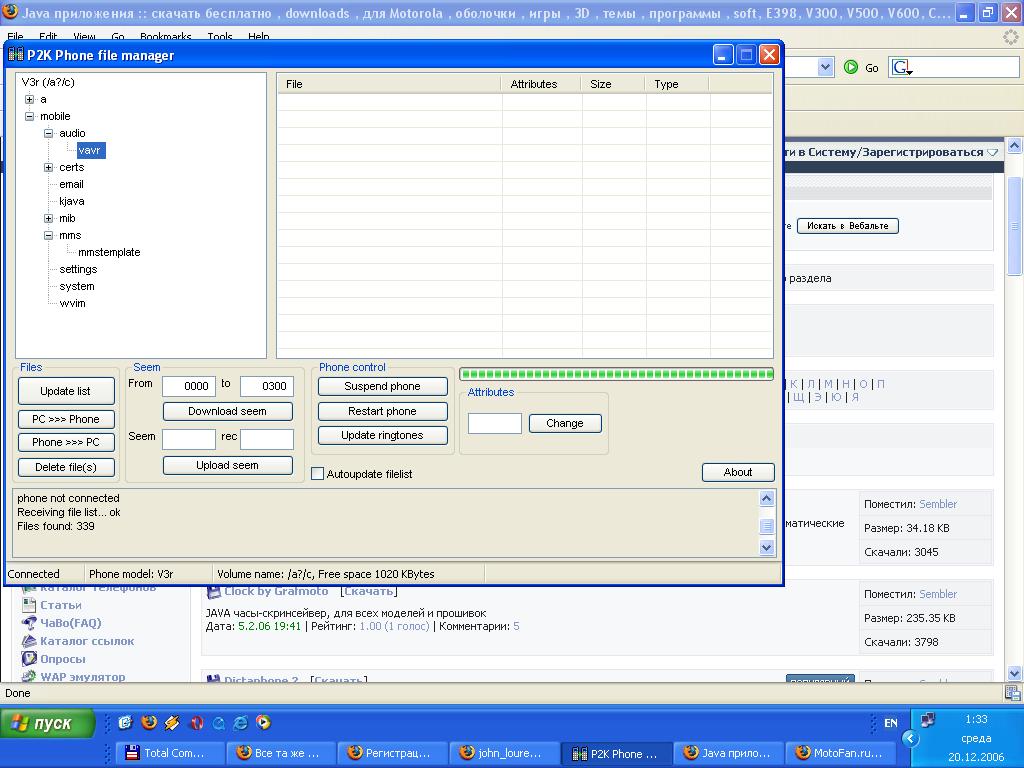The width and height of the screenshot is (1024, 768).
Task: Expand the 'a' folder in the tree
Action: pyautogui.click(x=29, y=99)
